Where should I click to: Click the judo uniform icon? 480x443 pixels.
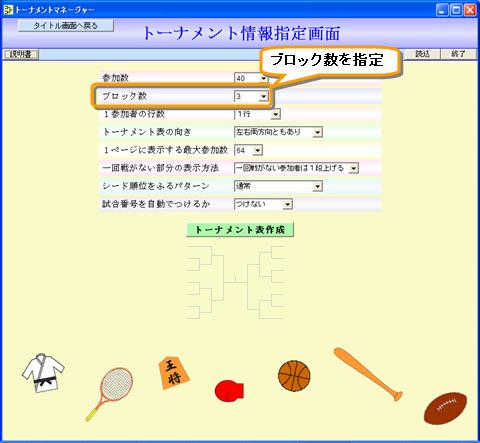pos(43,372)
